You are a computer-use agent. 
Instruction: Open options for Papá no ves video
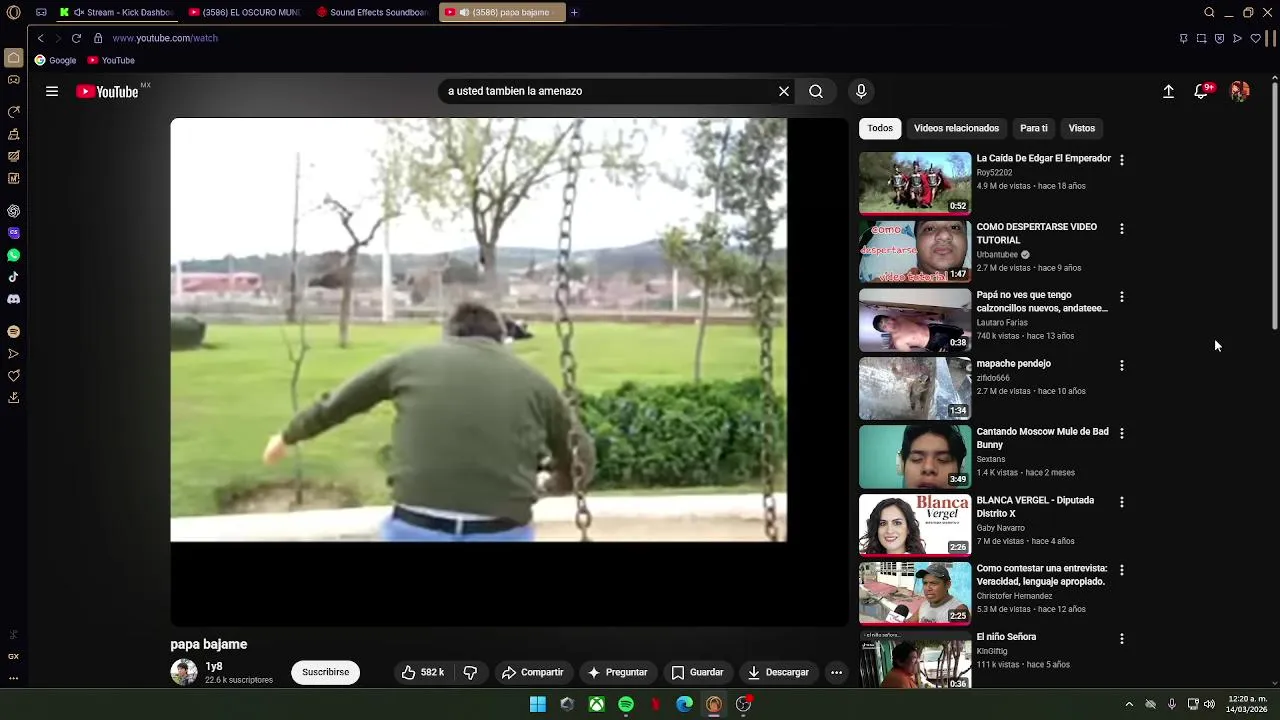1121,297
